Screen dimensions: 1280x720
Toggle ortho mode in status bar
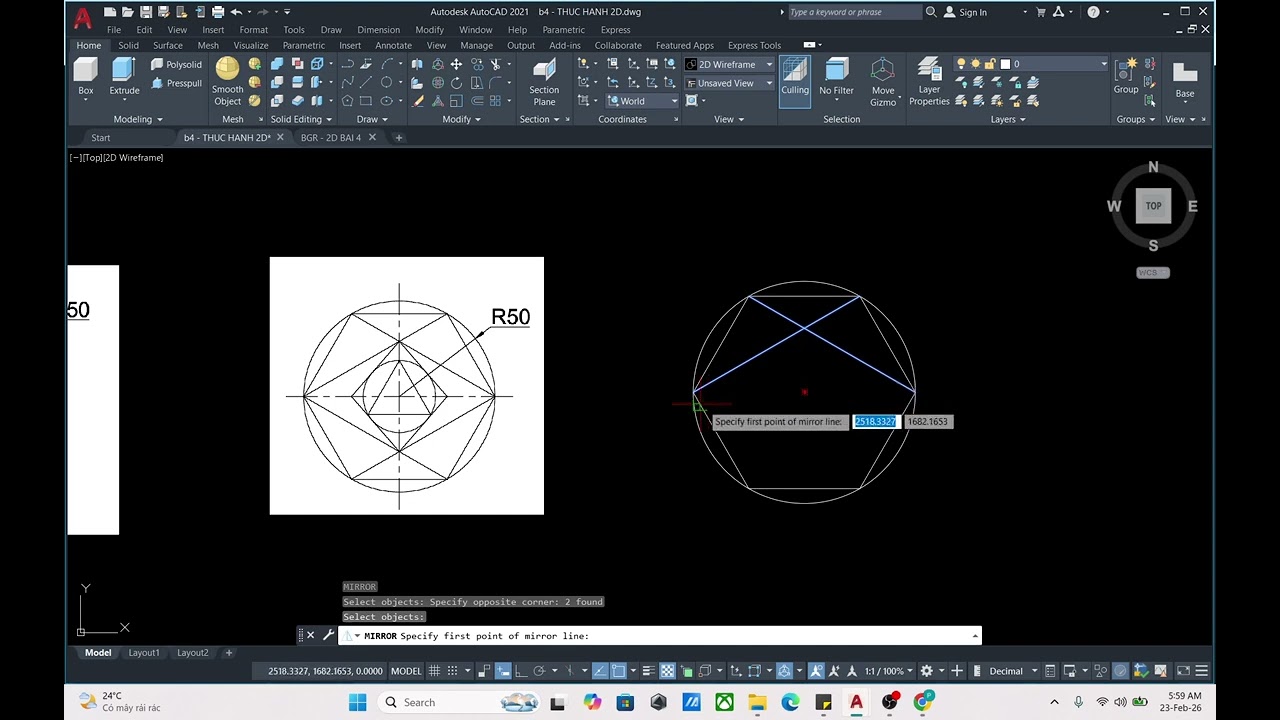(520, 671)
